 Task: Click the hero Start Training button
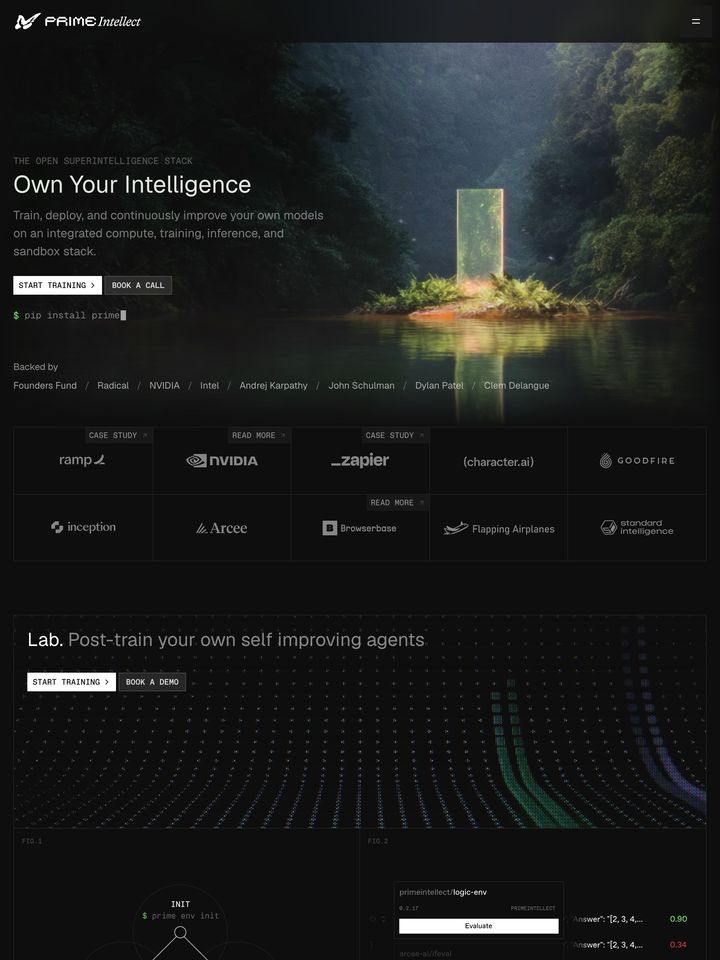[x=58, y=285]
